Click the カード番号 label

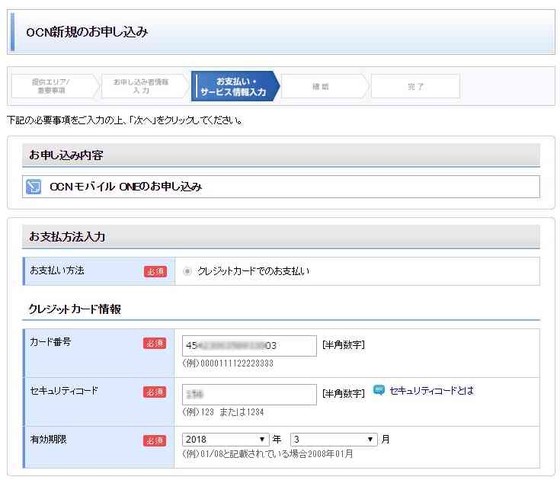50,342
